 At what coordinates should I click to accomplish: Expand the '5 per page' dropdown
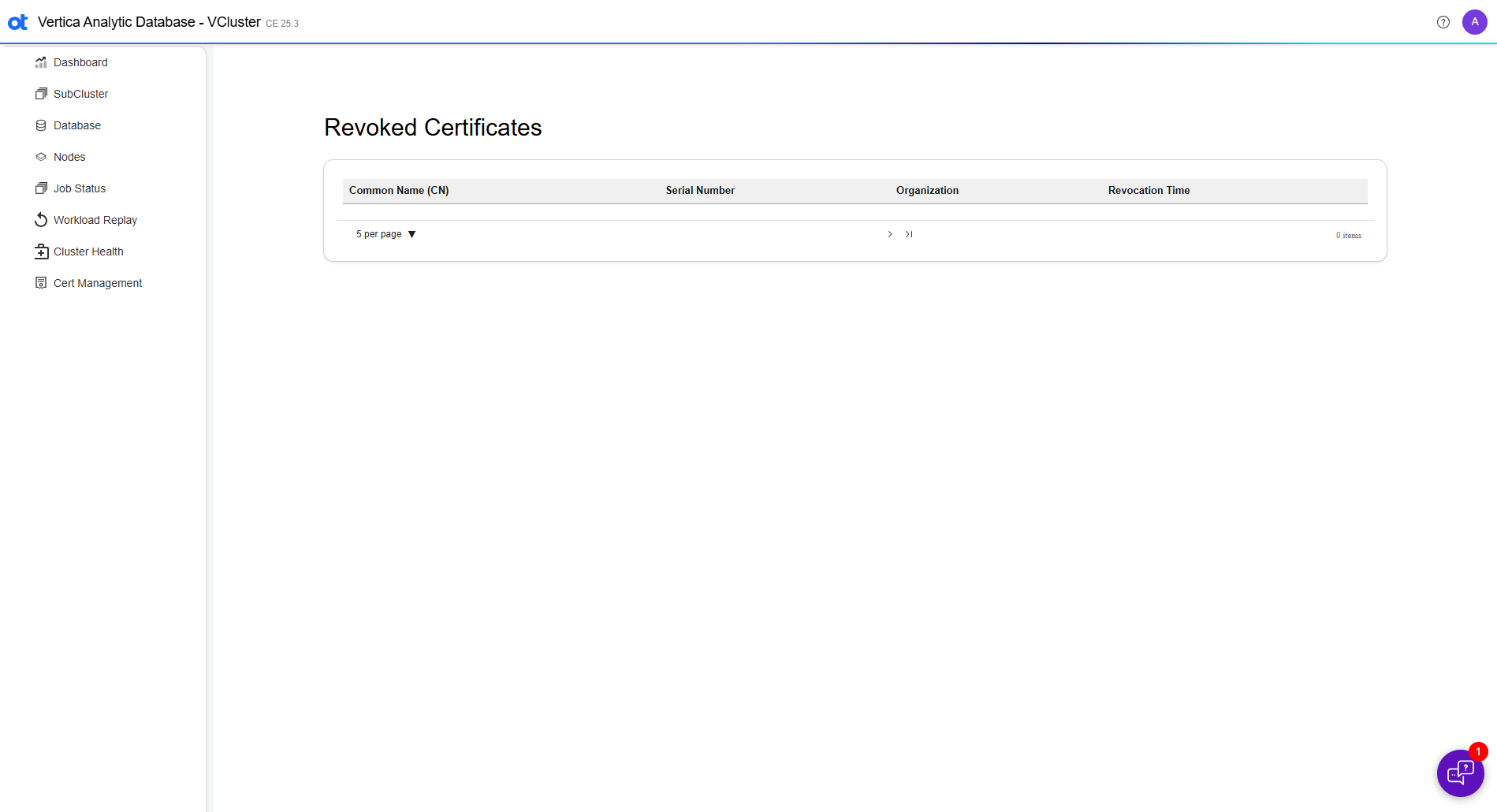pyautogui.click(x=385, y=234)
